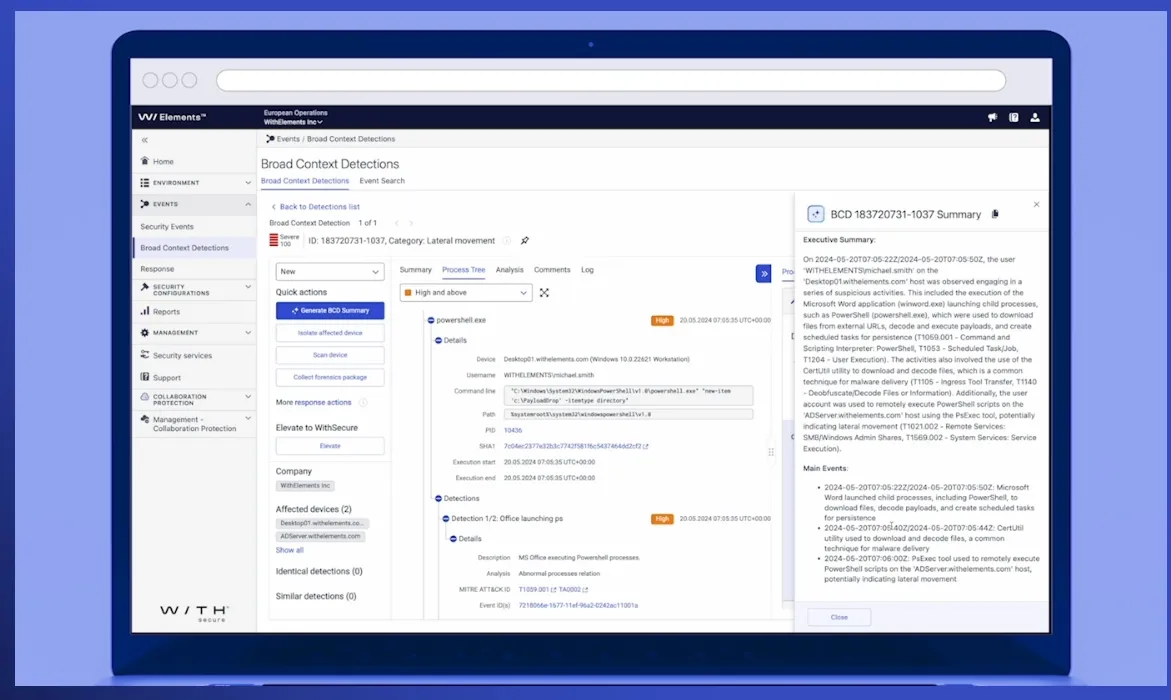Click the Elevate button
Viewport: 1171px width, 700px height.
point(329,446)
